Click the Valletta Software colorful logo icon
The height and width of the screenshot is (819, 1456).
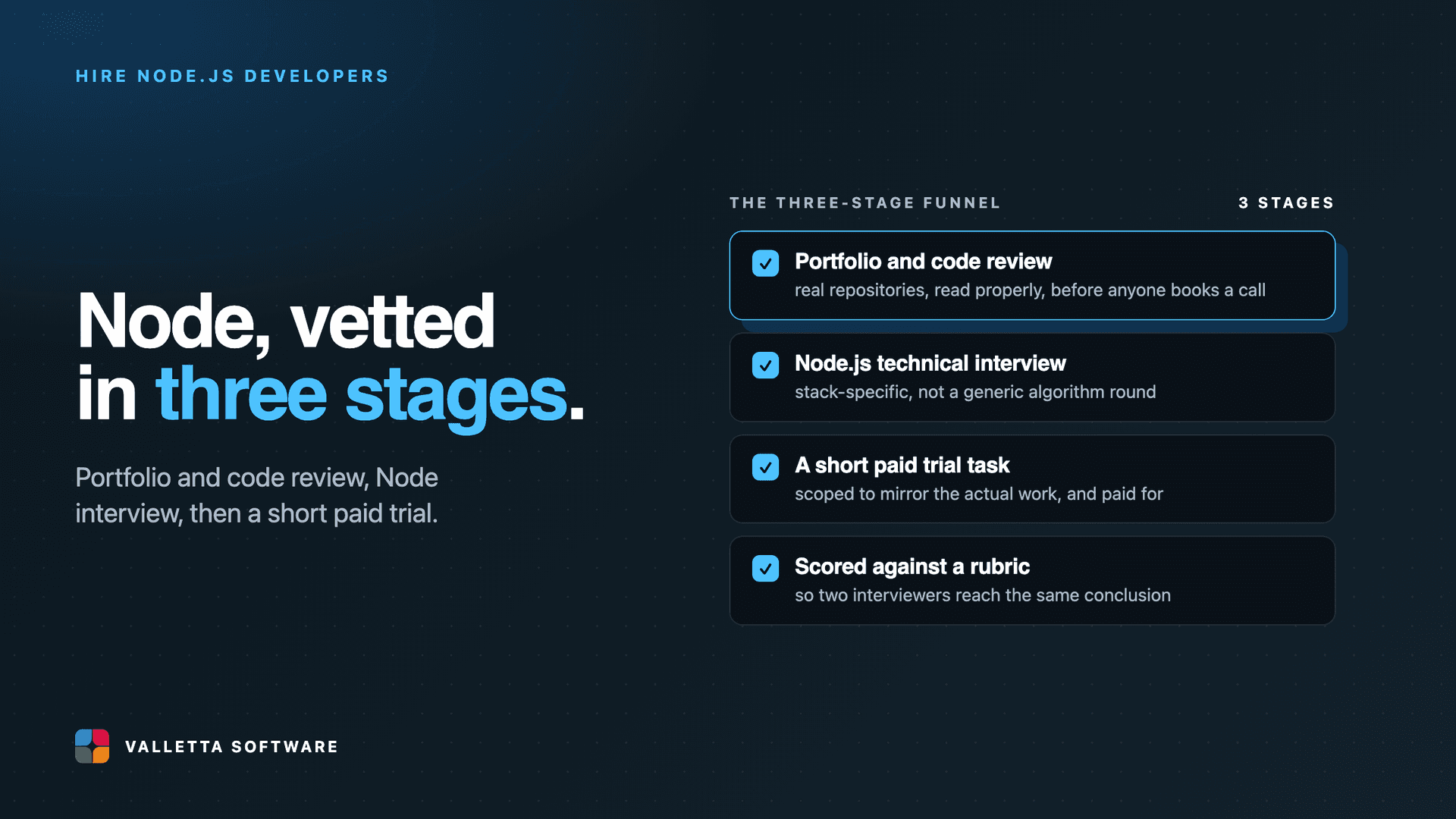92,746
